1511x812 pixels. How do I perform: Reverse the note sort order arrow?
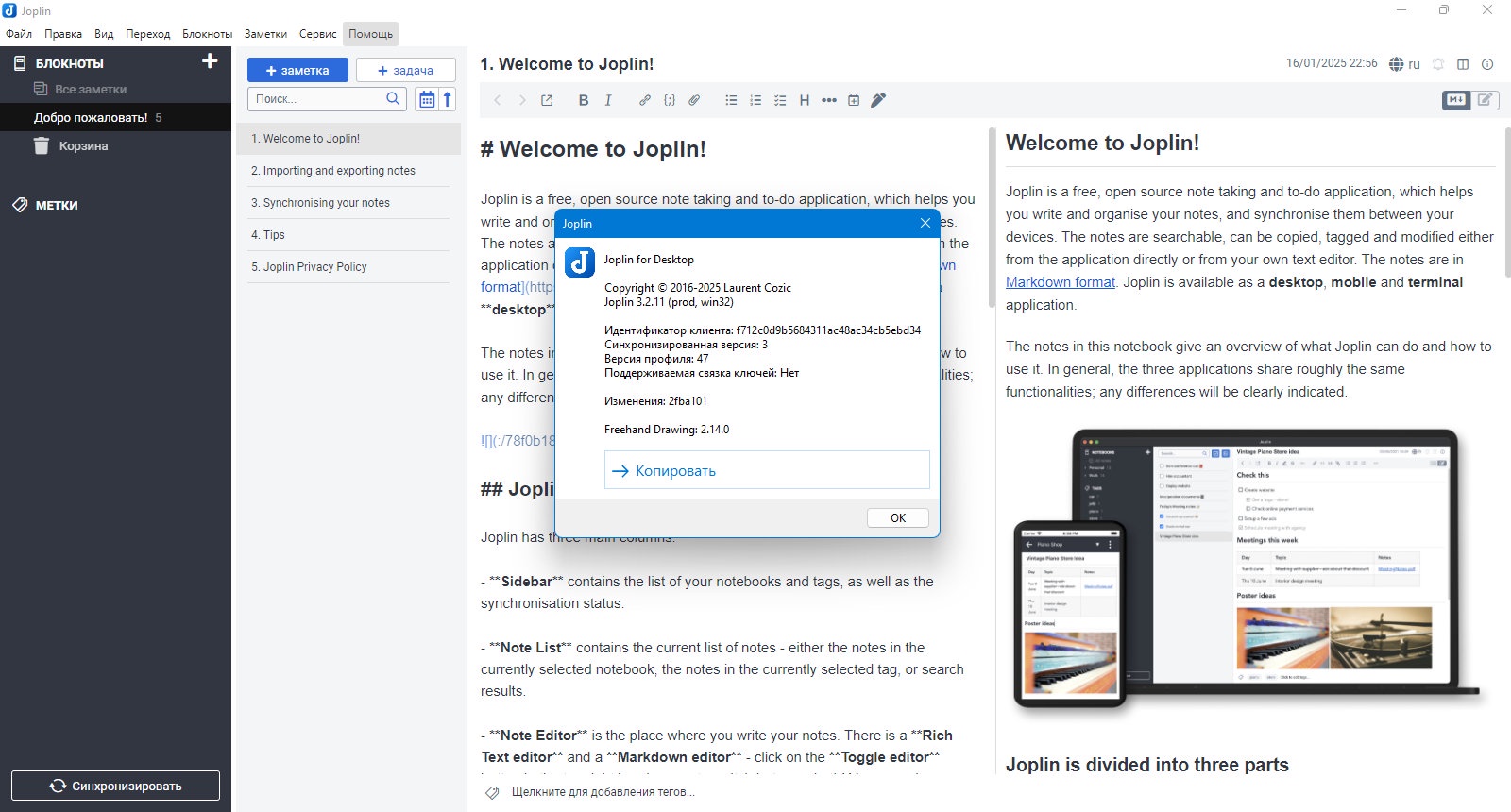tap(448, 99)
